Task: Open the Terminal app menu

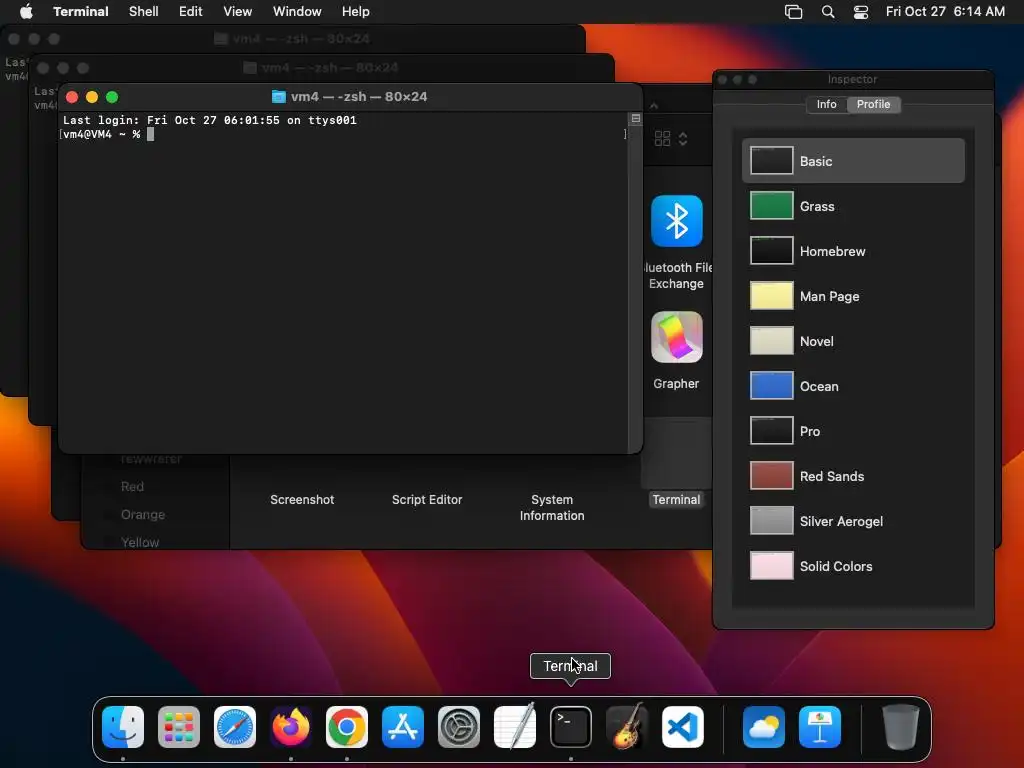Action: click(x=81, y=12)
